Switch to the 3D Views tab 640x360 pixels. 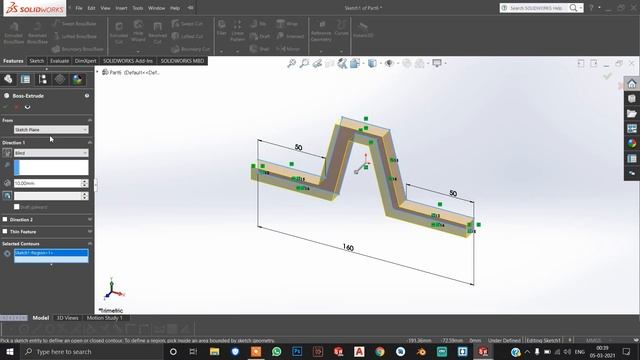tap(67, 318)
